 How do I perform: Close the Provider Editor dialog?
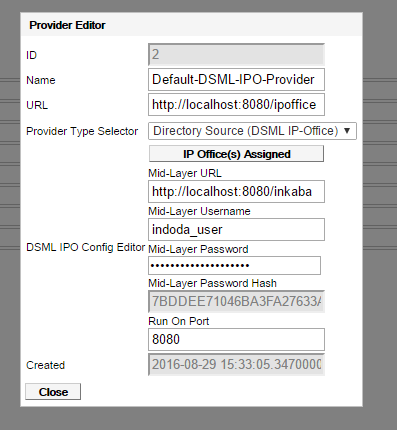[53, 392]
